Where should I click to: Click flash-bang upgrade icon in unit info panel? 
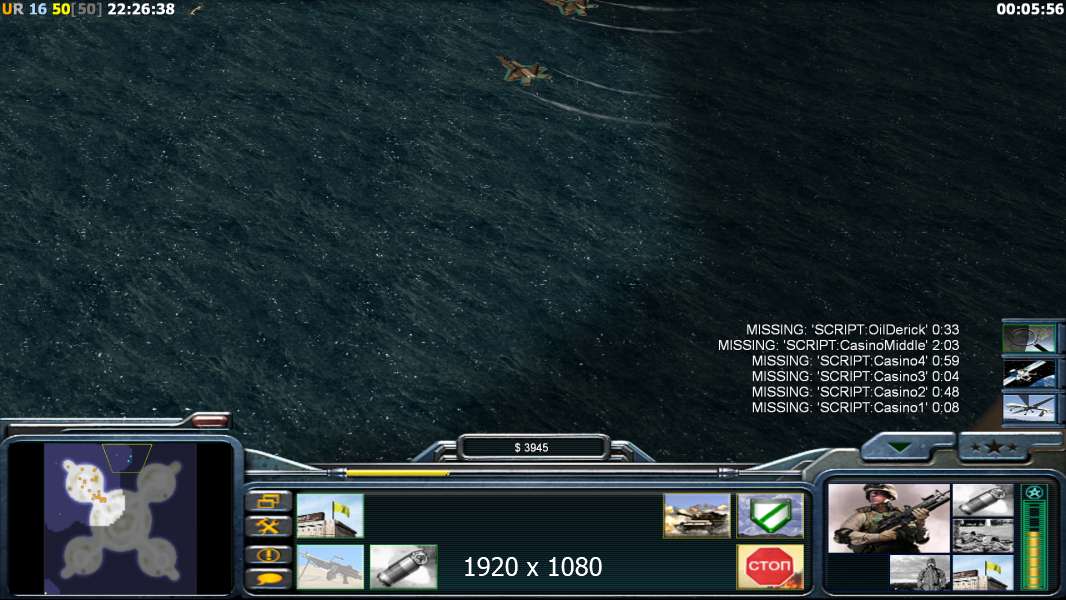pyautogui.click(x=983, y=501)
